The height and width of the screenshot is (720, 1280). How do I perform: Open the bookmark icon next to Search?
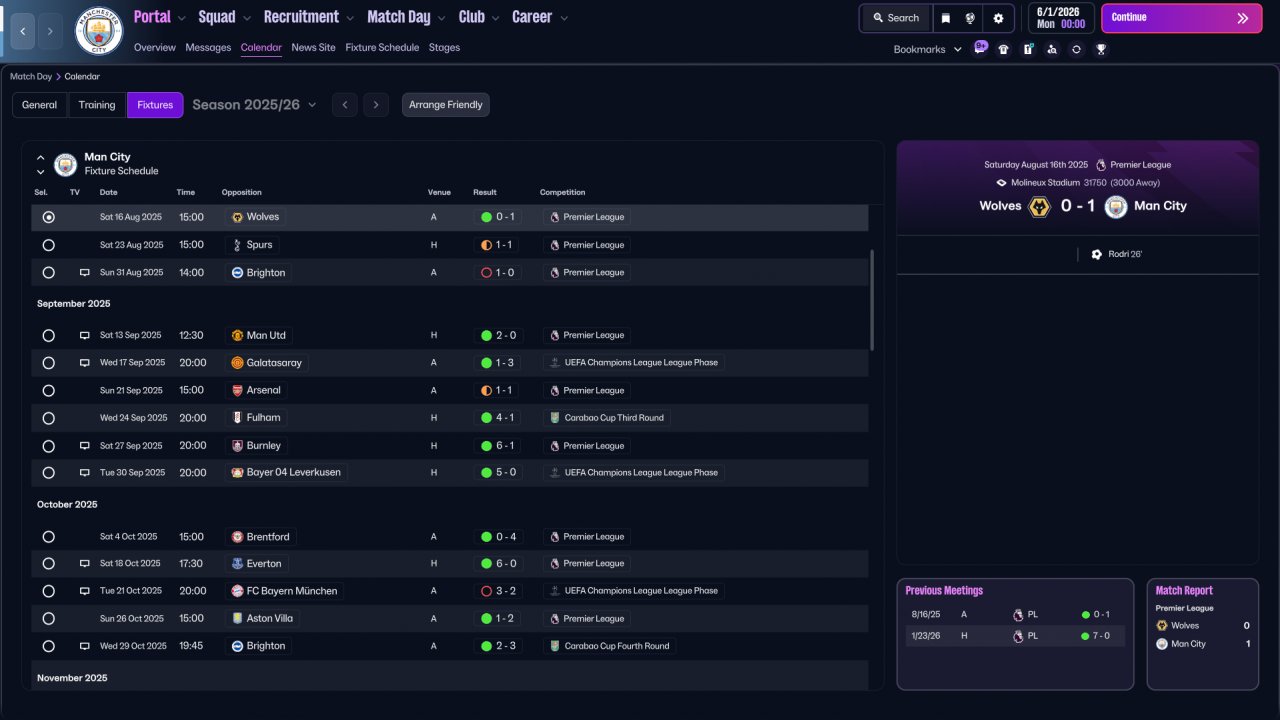[x=945, y=18]
